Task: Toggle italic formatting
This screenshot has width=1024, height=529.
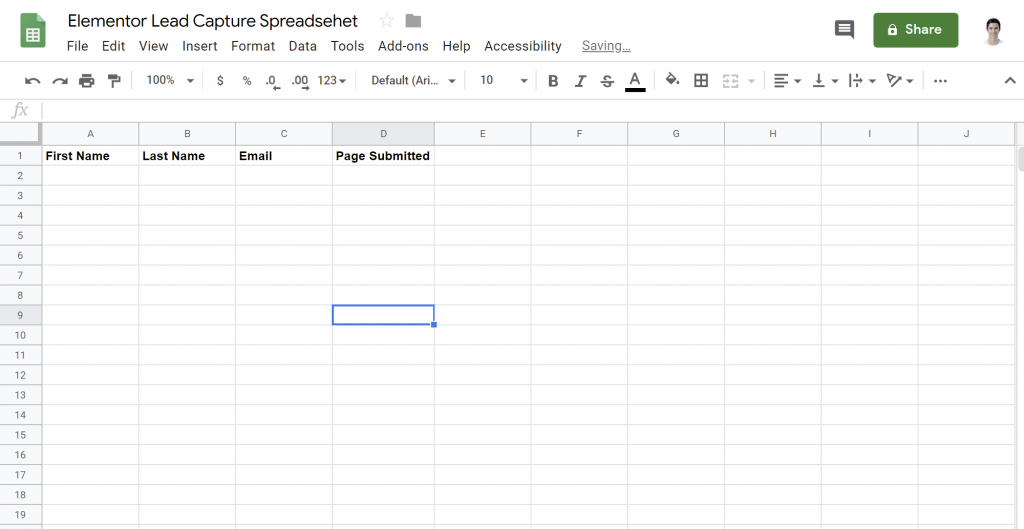Action: click(580, 80)
